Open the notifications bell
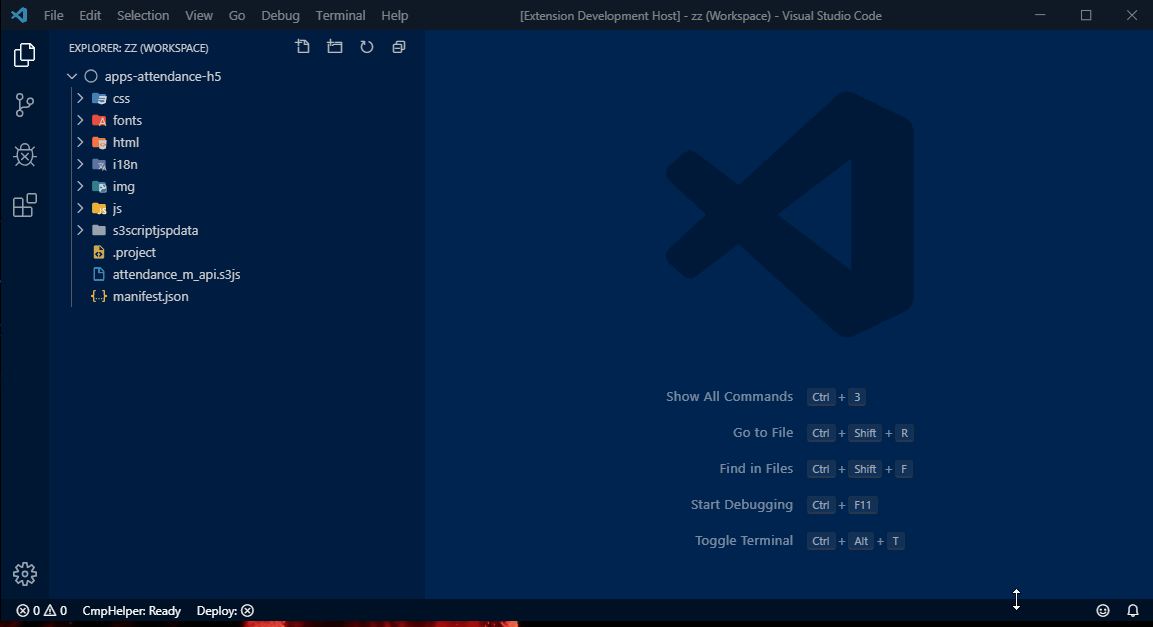The width and height of the screenshot is (1153, 627). [1133, 610]
